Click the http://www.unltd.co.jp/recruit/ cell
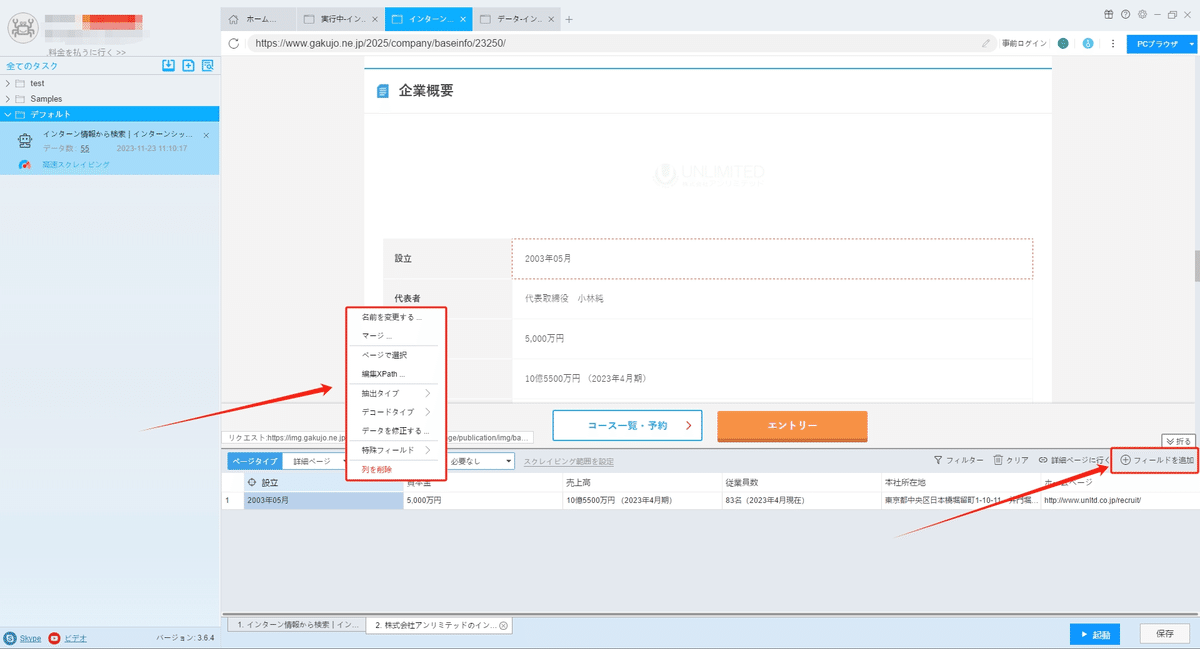The width and height of the screenshot is (1200, 649). pyautogui.click(x=1118, y=500)
